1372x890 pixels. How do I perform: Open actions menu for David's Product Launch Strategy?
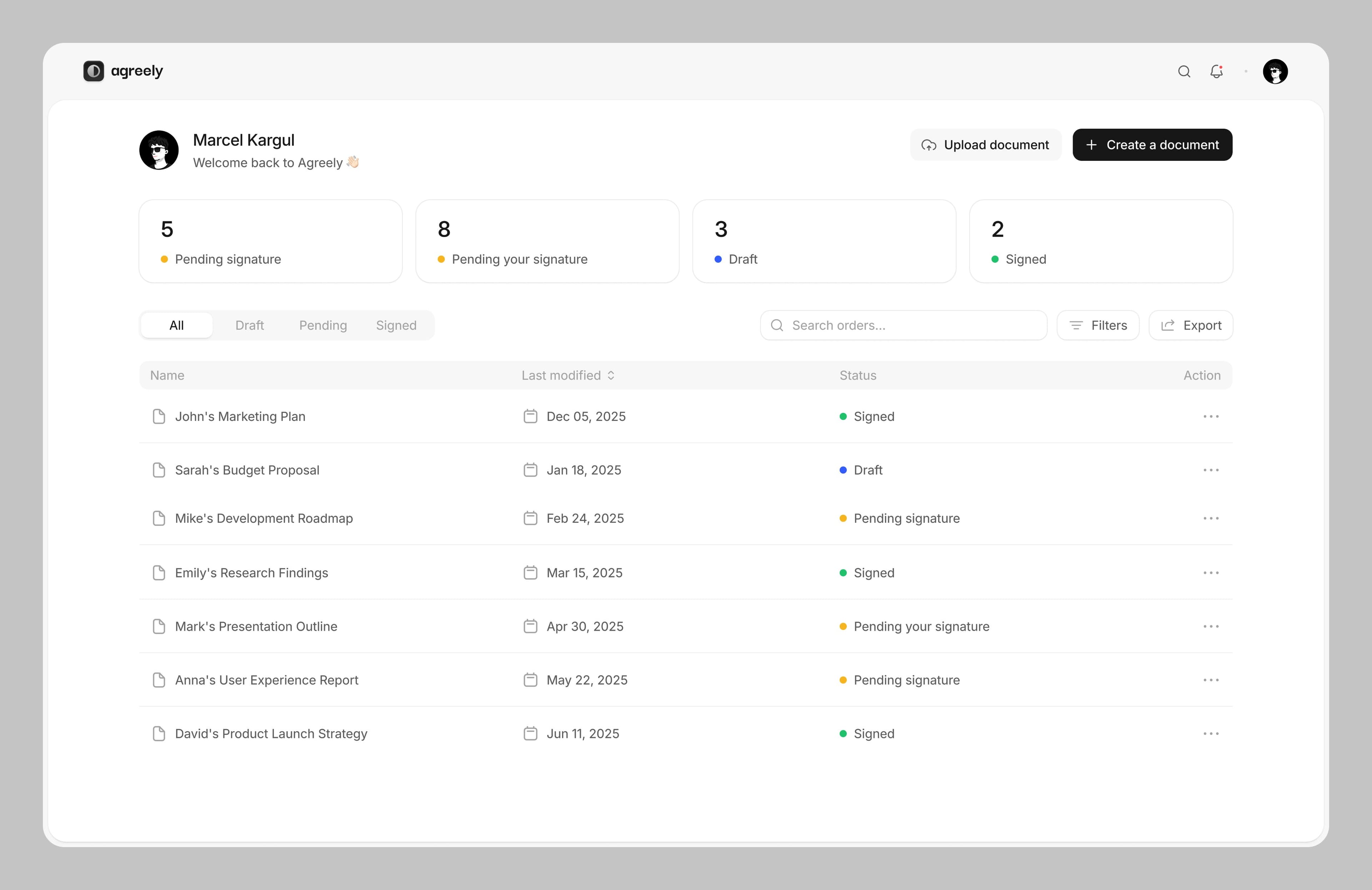coord(1211,734)
